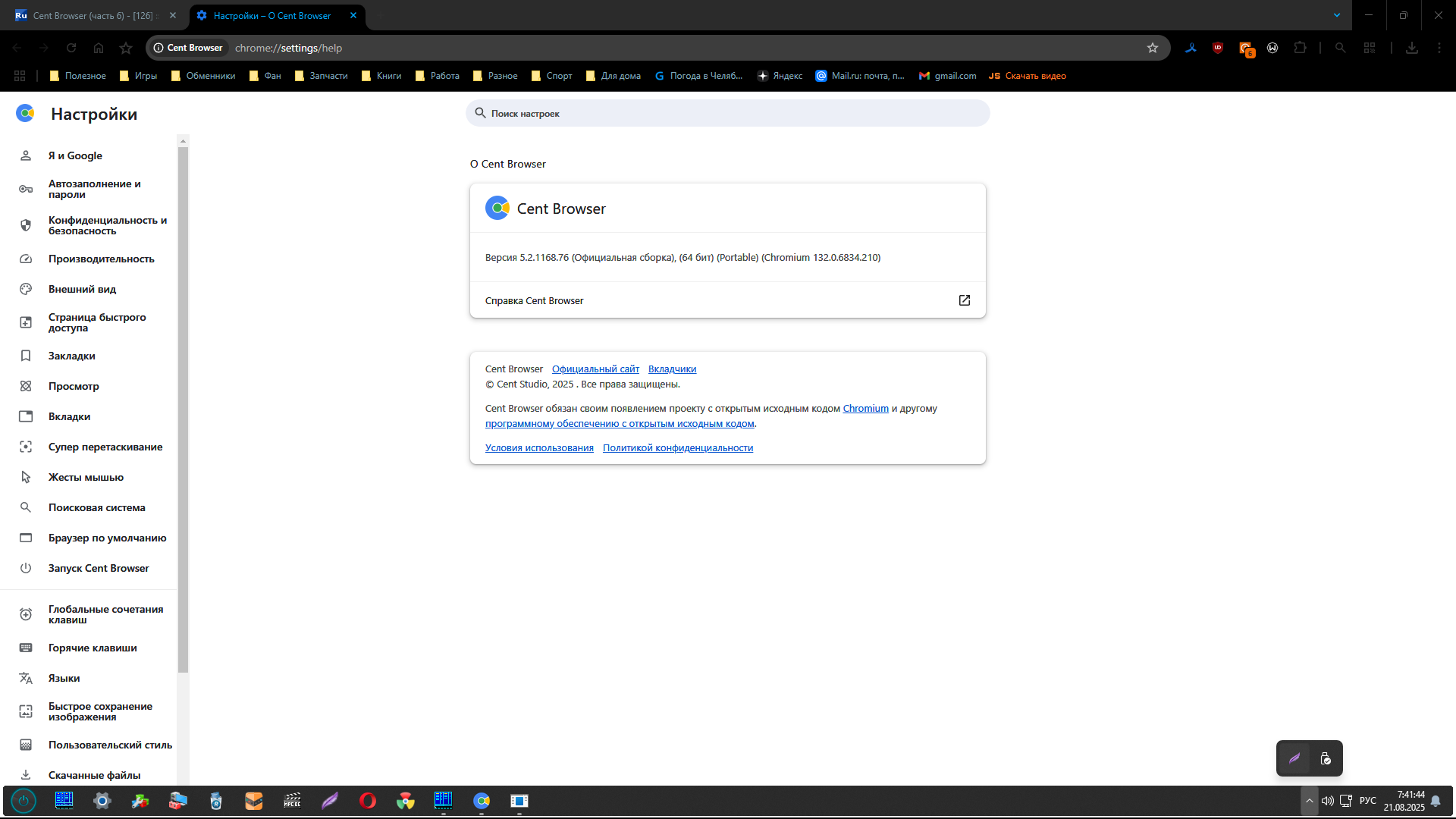Follow the Chromium project link
This screenshot has width=1456, height=819.
[865, 409]
